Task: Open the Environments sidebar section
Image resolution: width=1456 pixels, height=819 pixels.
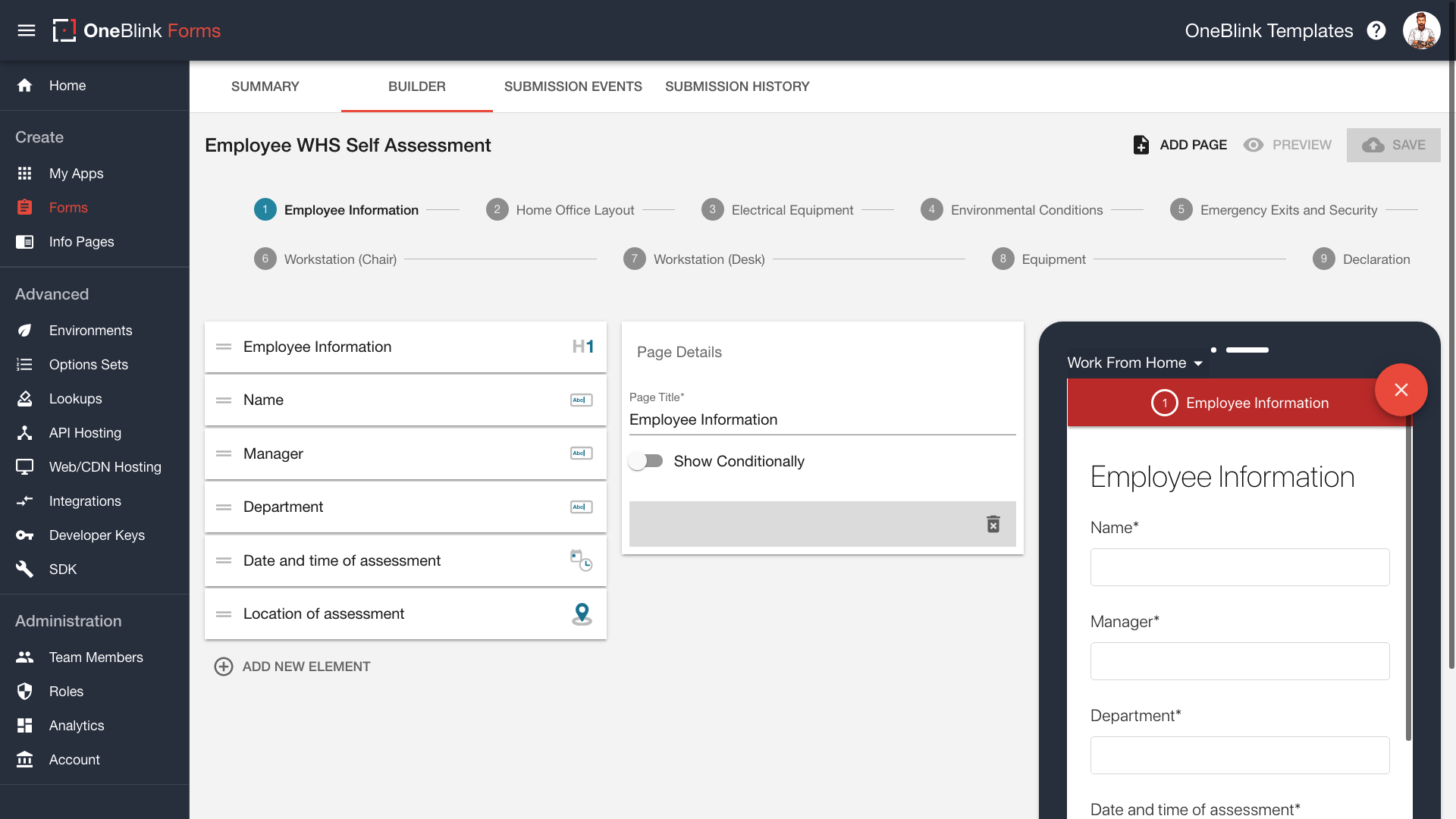Action: 90,331
